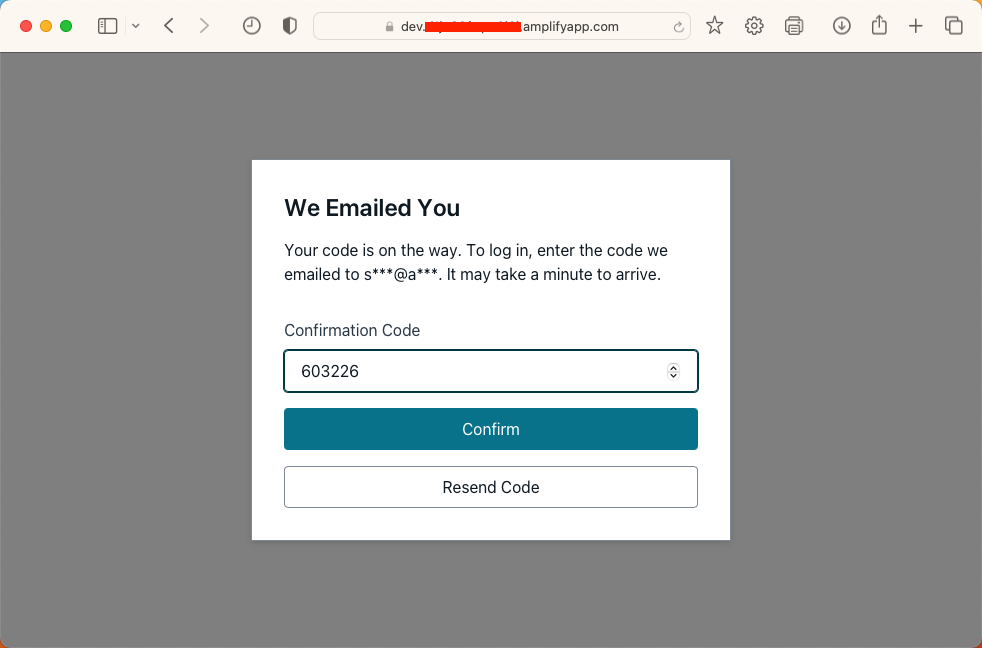Toggle the sidebar visibility icon

click(107, 25)
